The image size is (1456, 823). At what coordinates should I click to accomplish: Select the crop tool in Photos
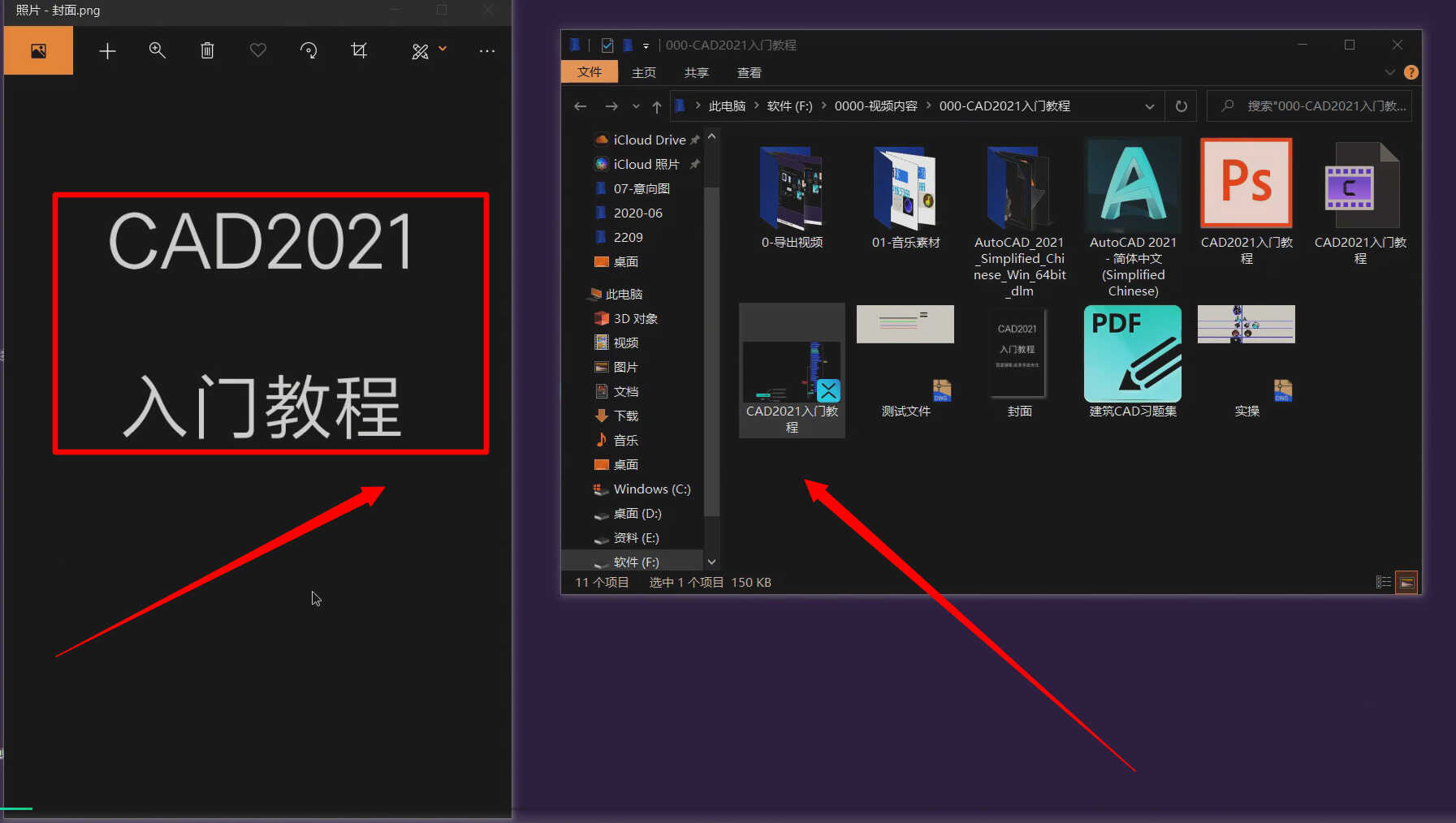359,50
